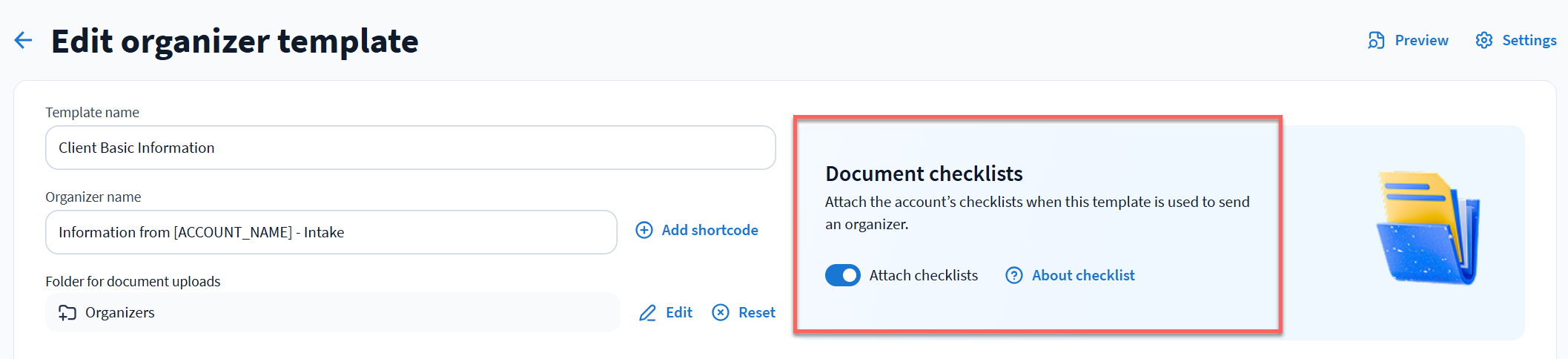Click the pencil icon next to Edit
The image size is (1568, 359).
click(x=647, y=313)
